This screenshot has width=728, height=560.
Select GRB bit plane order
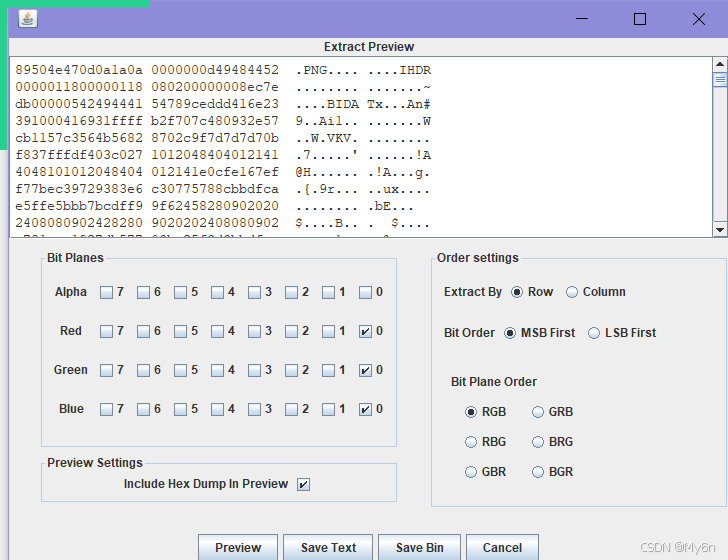coord(538,412)
